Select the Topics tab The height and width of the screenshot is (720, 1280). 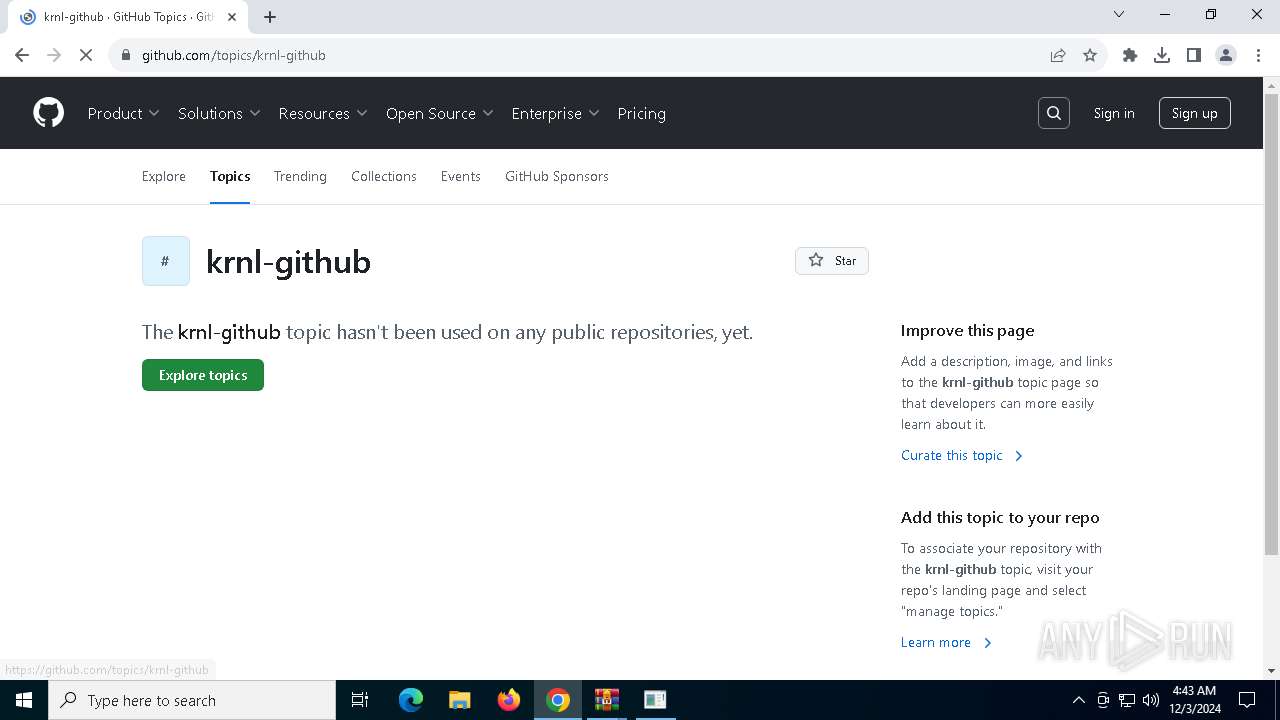tap(230, 176)
